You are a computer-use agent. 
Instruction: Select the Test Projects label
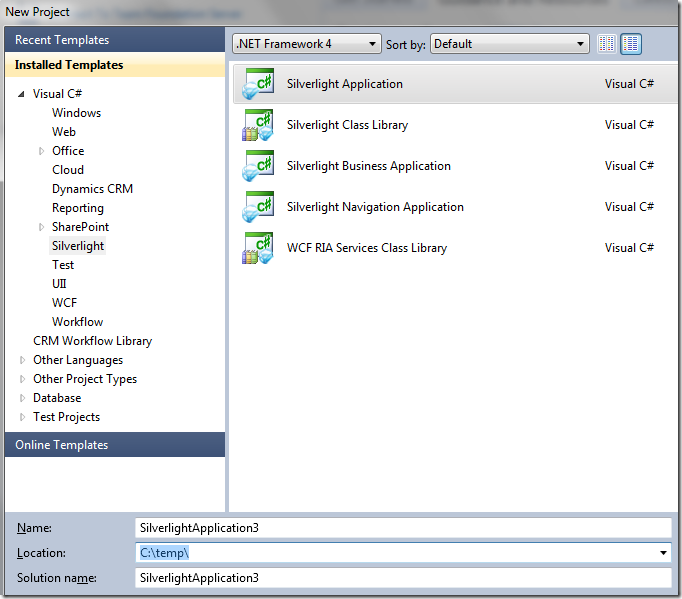tap(67, 417)
